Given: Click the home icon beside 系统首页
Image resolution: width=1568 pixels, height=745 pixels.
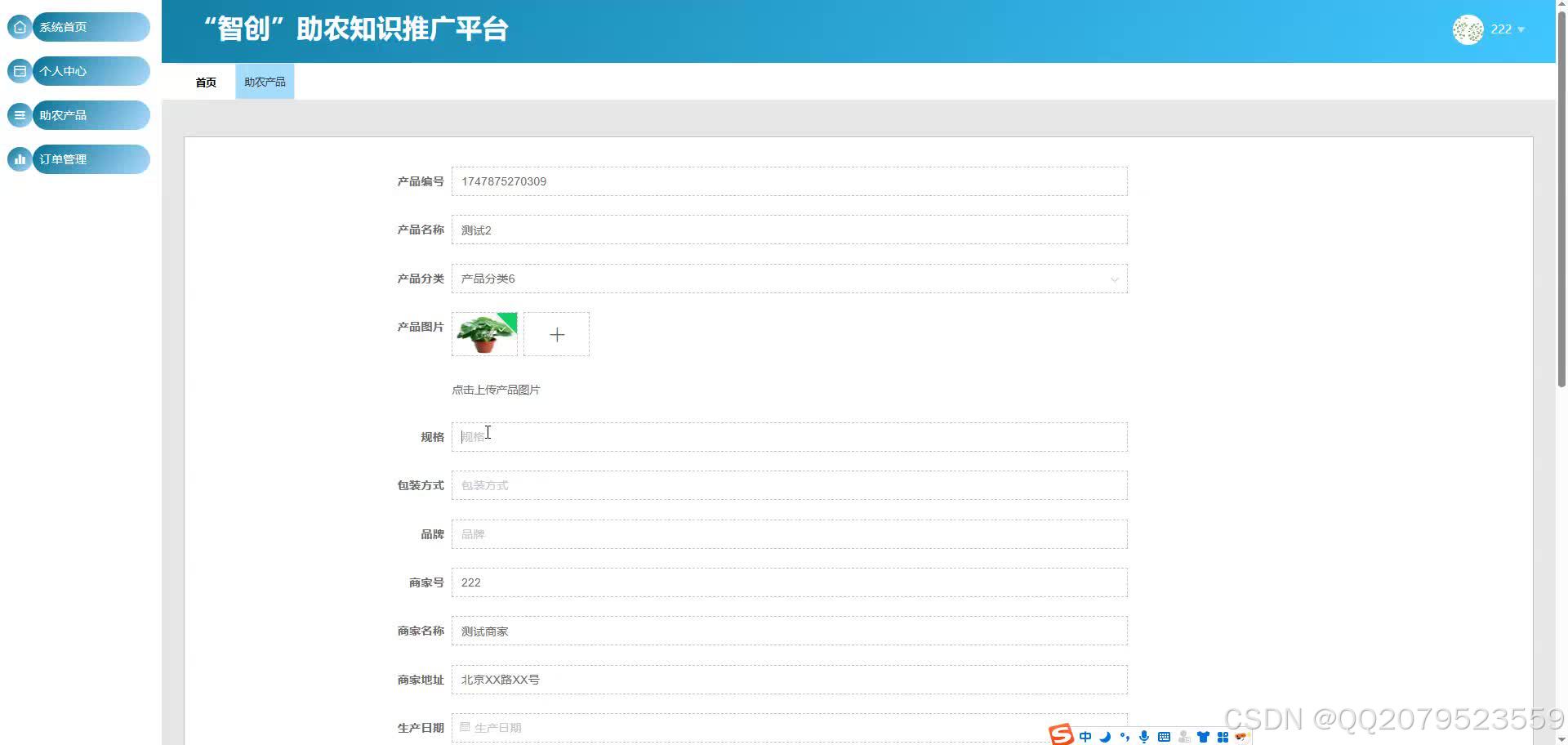Looking at the screenshot, I should (x=20, y=27).
